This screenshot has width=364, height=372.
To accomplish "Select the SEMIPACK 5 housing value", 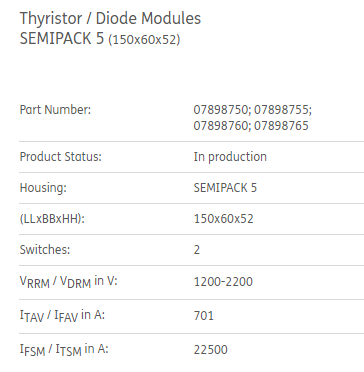I will (225, 188).
